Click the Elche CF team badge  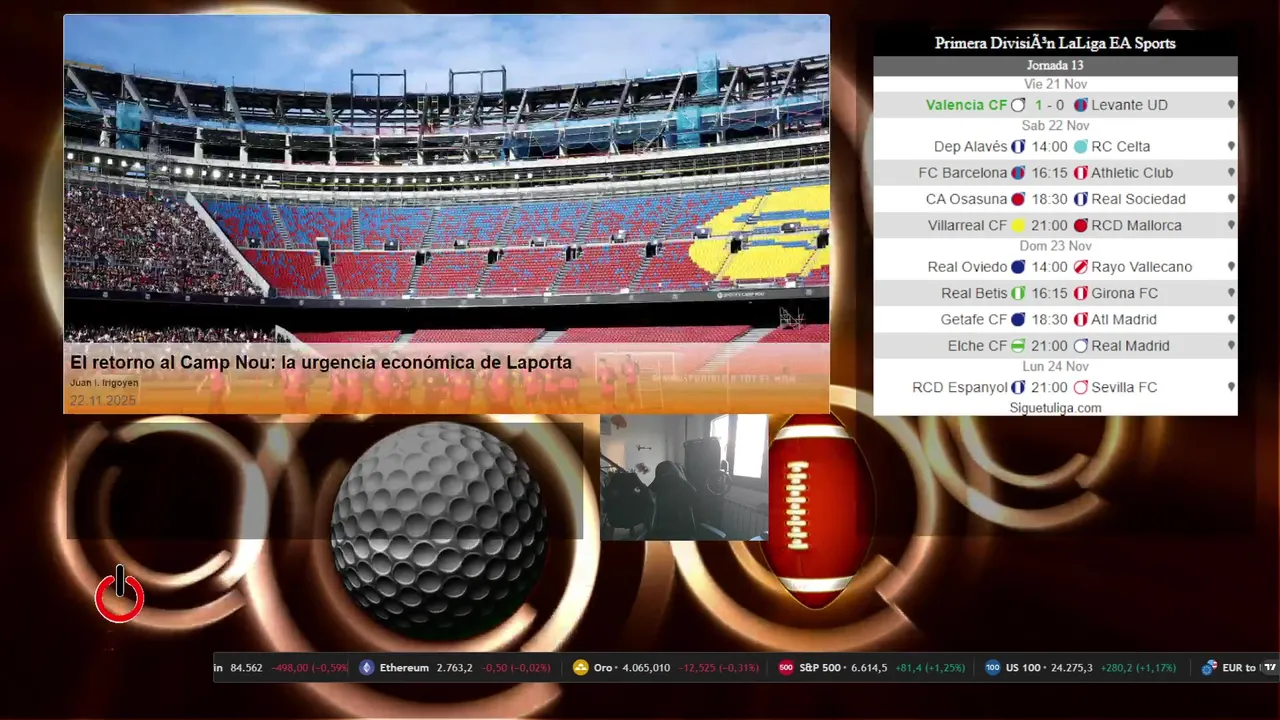(1018, 346)
